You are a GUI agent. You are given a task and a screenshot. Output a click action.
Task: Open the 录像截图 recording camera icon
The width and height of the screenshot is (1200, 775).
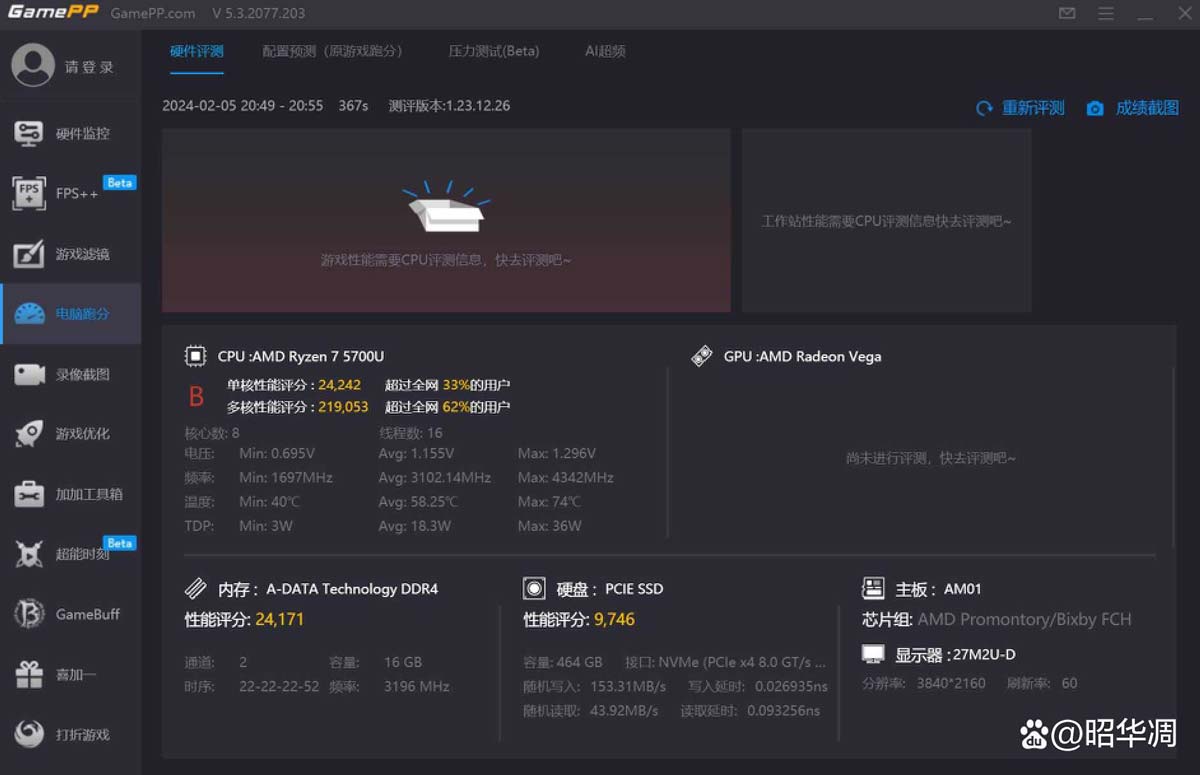coord(29,374)
